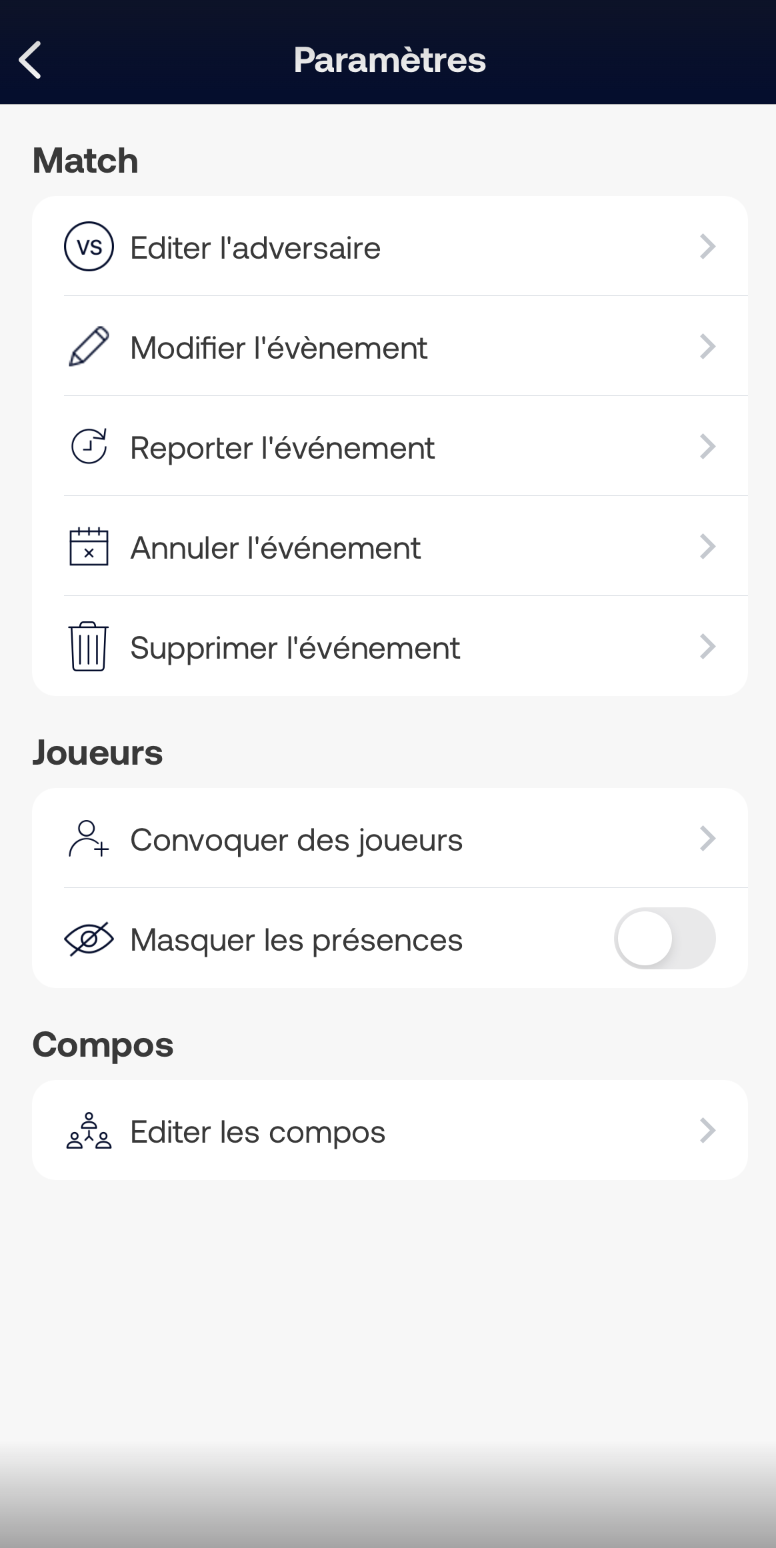
Task: Tap the Supprimer l'événement text
Action: pyautogui.click(x=295, y=648)
